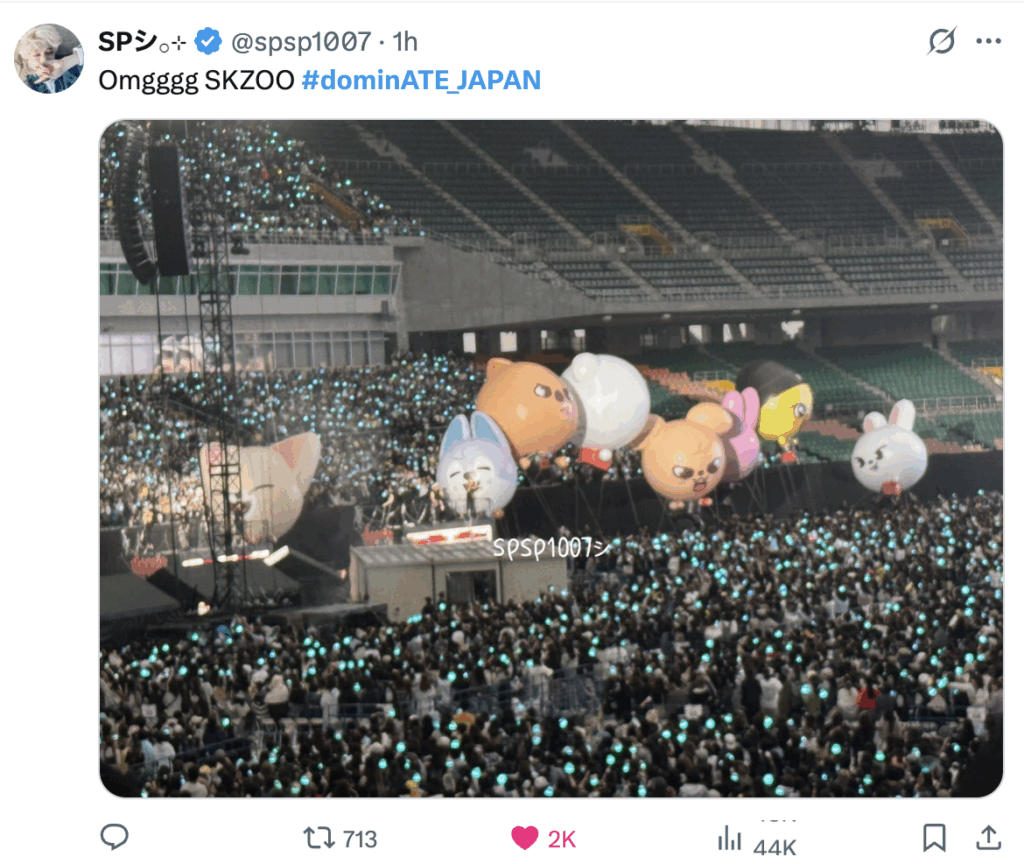This screenshot has width=1024, height=864.
Task: Open the stadium concert photo
Action: pyautogui.click(x=551, y=458)
